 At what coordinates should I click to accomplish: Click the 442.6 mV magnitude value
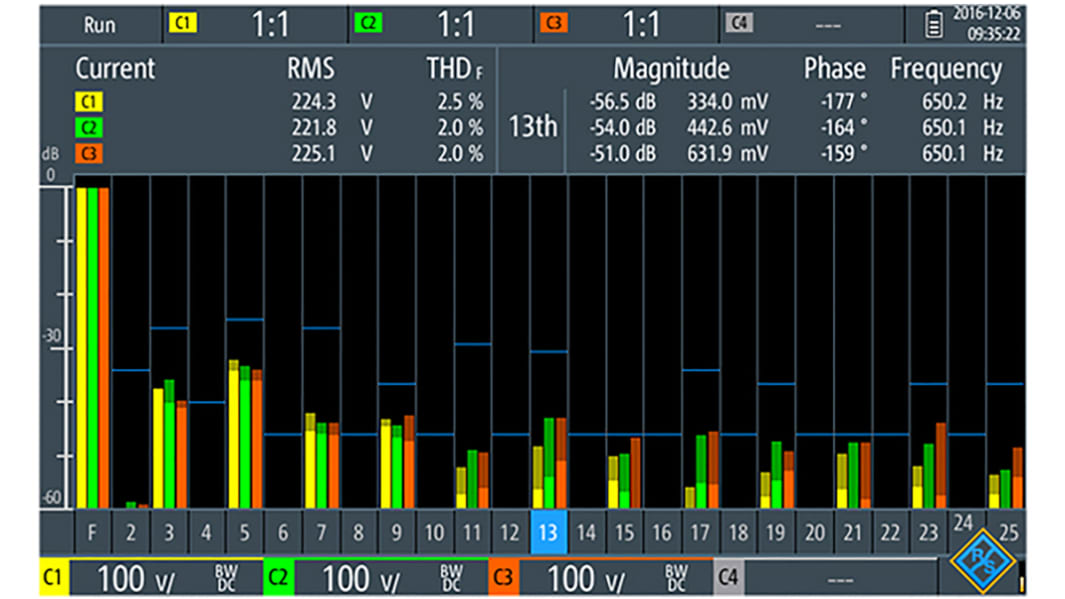pyautogui.click(x=727, y=128)
